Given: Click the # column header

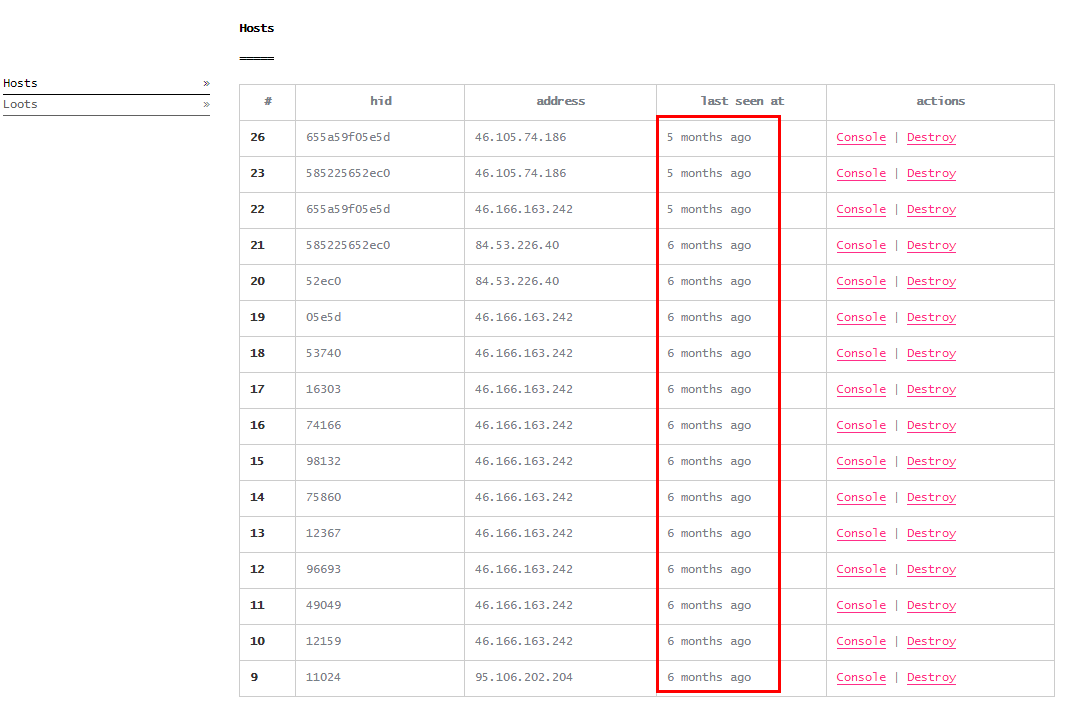Looking at the screenshot, I should click(x=268, y=101).
